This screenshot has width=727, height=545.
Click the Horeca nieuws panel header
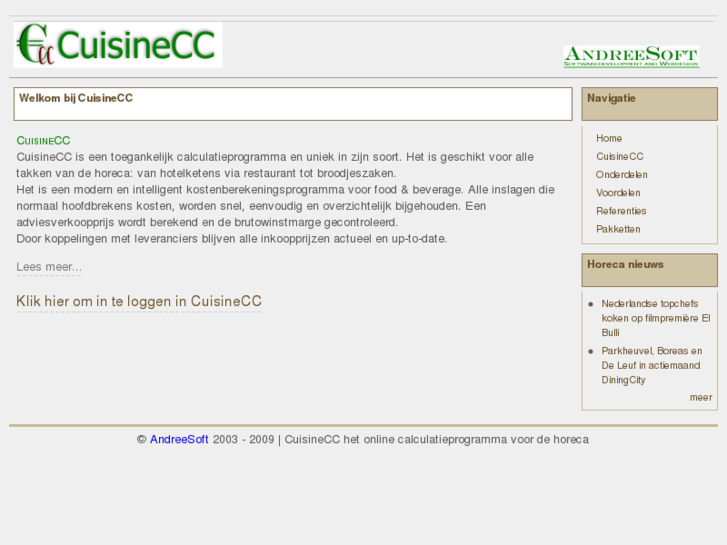tap(650, 270)
